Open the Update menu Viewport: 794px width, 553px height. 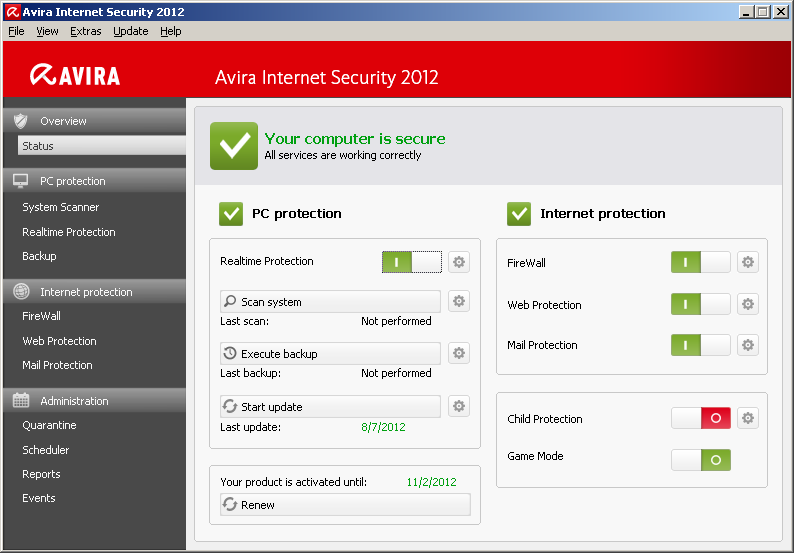pyautogui.click(x=130, y=31)
